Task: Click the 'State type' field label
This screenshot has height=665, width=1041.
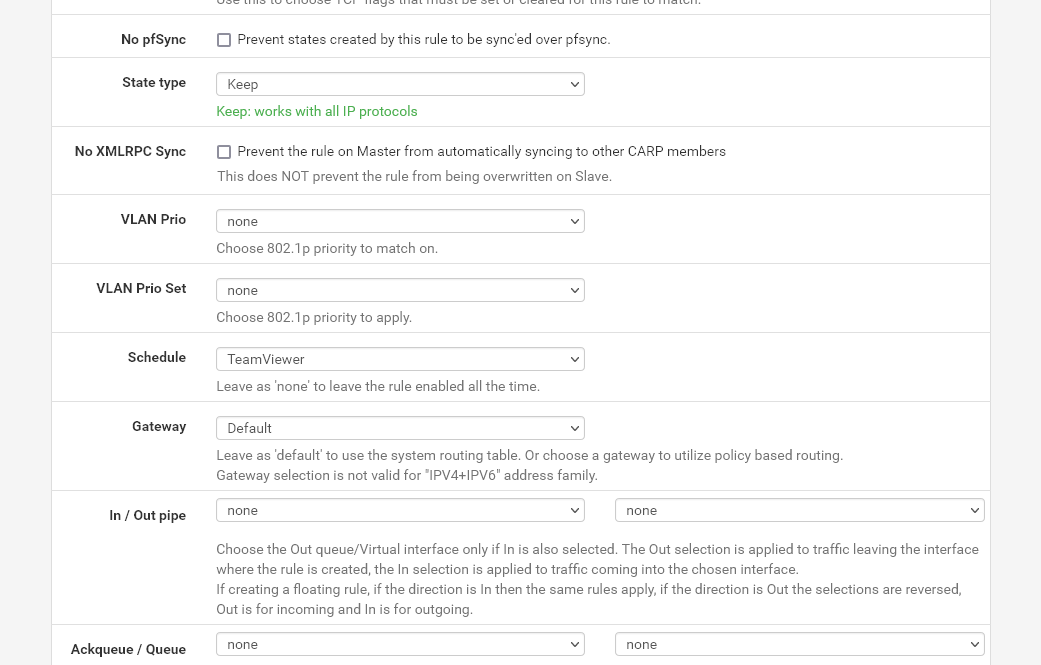Action: (154, 83)
